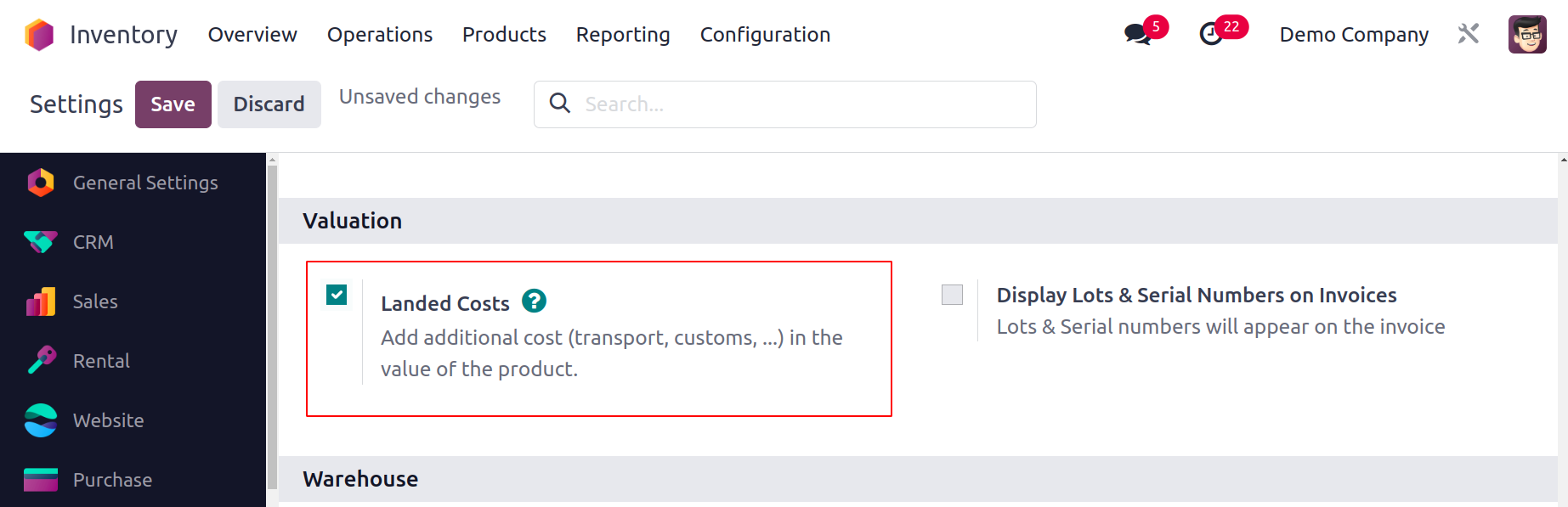Open General Settings in the sidebar

144,183
